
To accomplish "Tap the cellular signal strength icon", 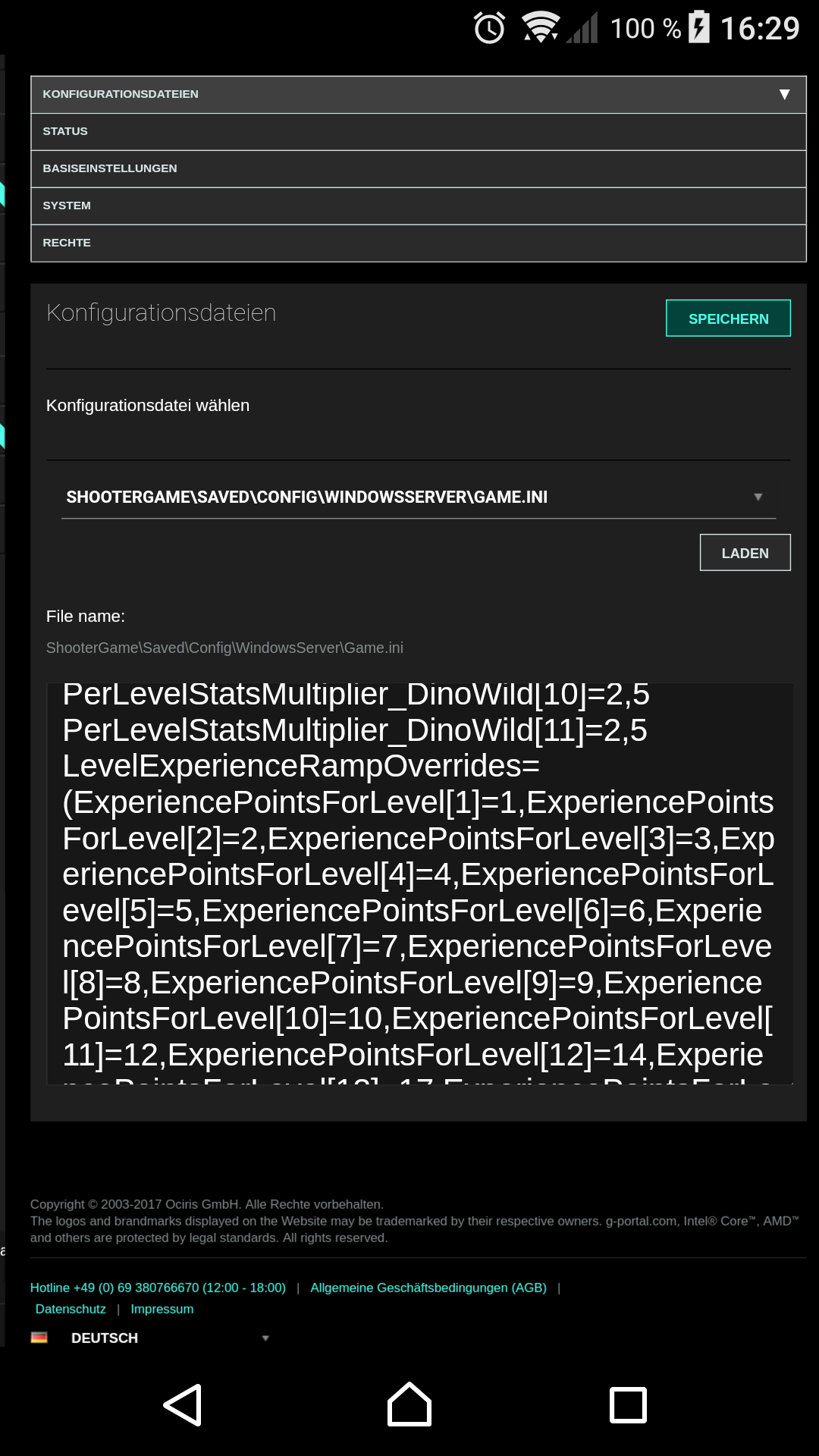I will point(582,28).
